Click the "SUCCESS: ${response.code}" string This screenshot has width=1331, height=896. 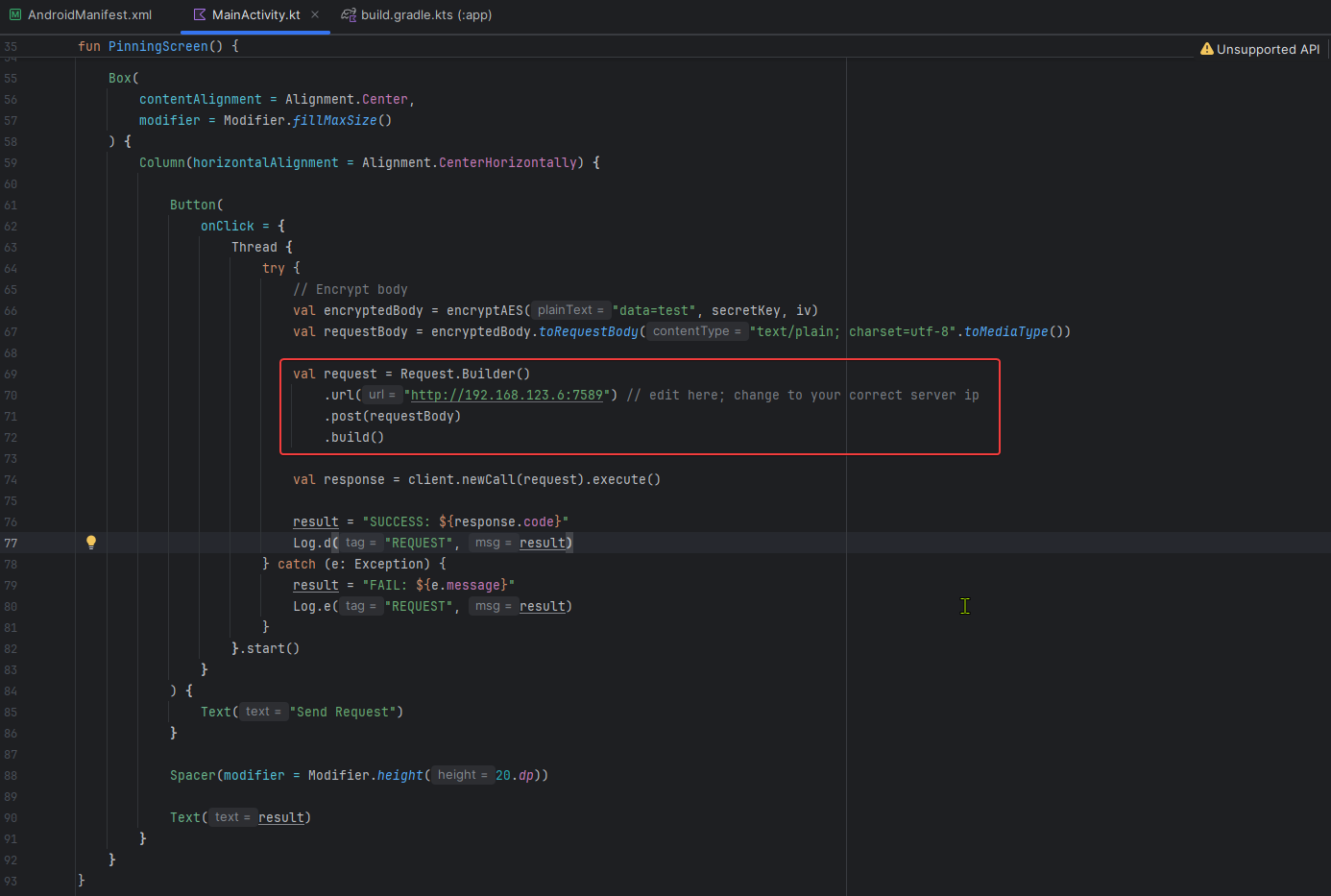click(466, 521)
